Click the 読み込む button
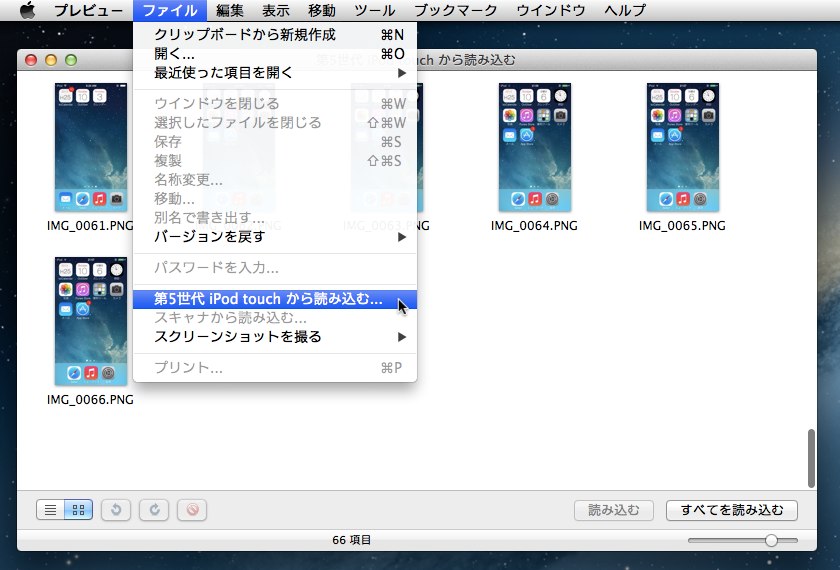Viewport: 840px width, 570px height. point(614,510)
